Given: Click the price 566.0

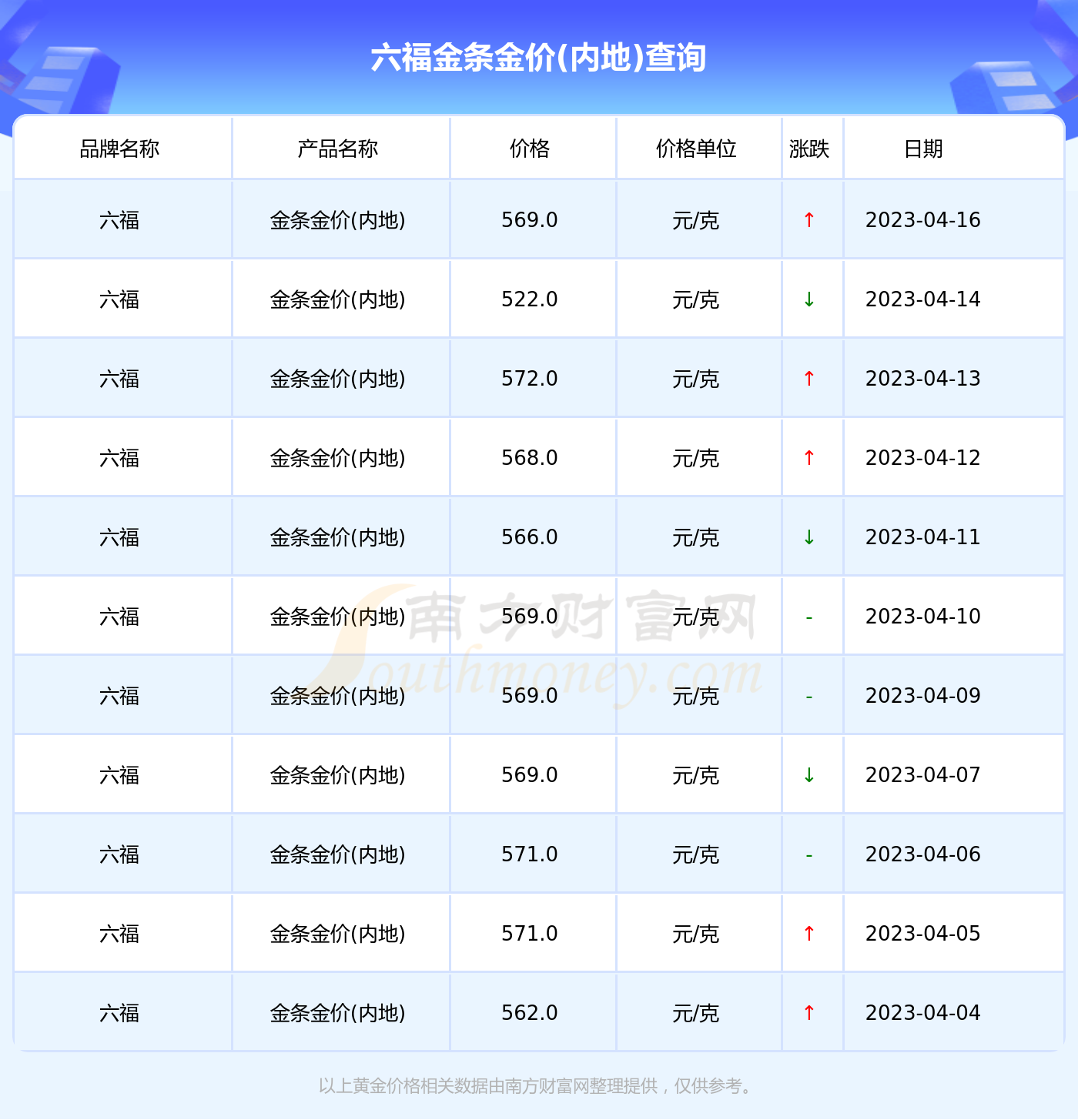Looking at the screenshot, I should pyautogui.click(x=530, y=537).
